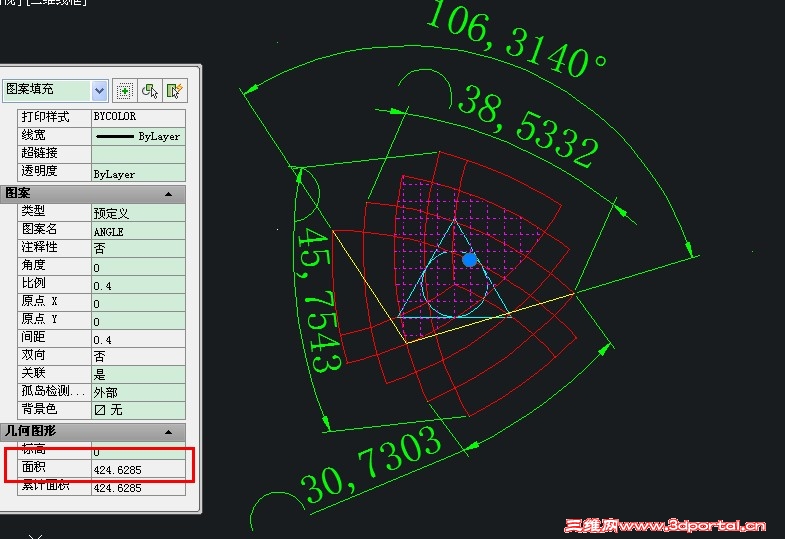
Task: Click the 38,5332 dimension text
Action: pyautogui.click(x=528, y=125)
